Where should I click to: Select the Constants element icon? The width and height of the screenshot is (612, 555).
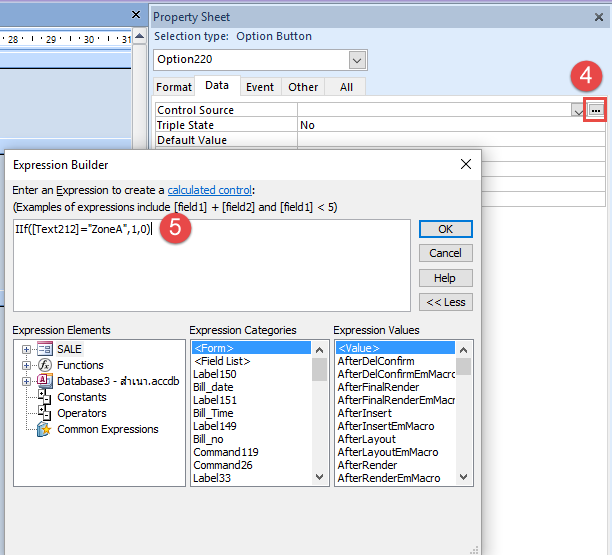coord(44,397)
